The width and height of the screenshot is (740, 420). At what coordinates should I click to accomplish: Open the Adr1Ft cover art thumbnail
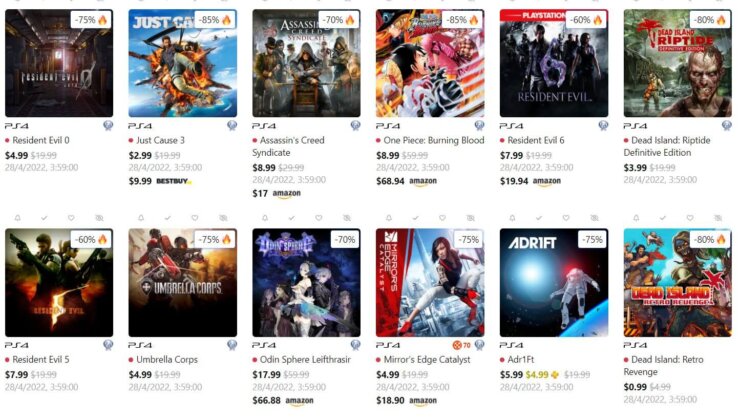pos(554,283)
